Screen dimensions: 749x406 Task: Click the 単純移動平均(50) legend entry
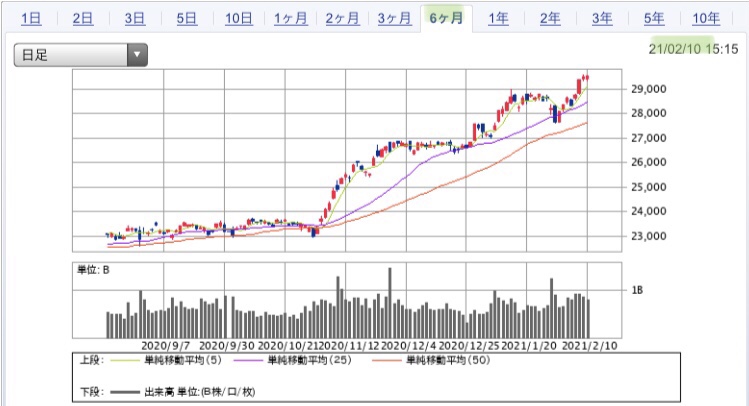pos(448,360)
